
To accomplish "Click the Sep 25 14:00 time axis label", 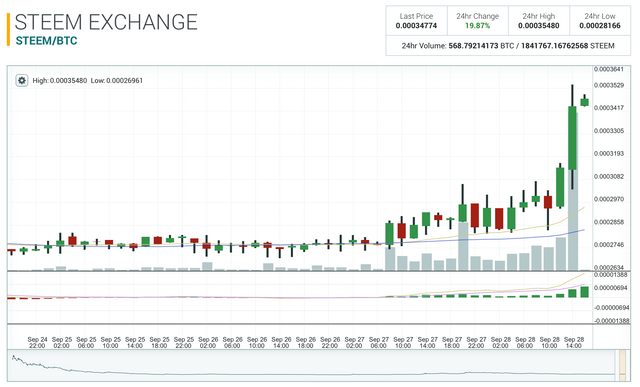I will [135, 343].
